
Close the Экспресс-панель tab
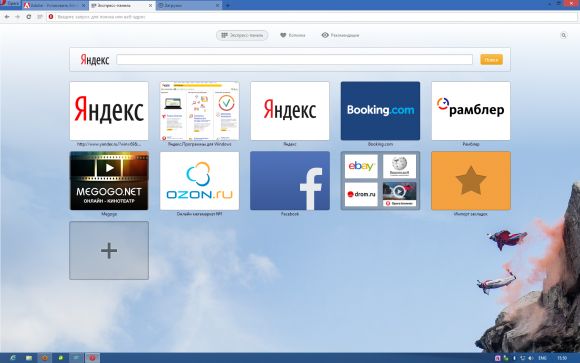pyautogui.click(x=150, y=6)
